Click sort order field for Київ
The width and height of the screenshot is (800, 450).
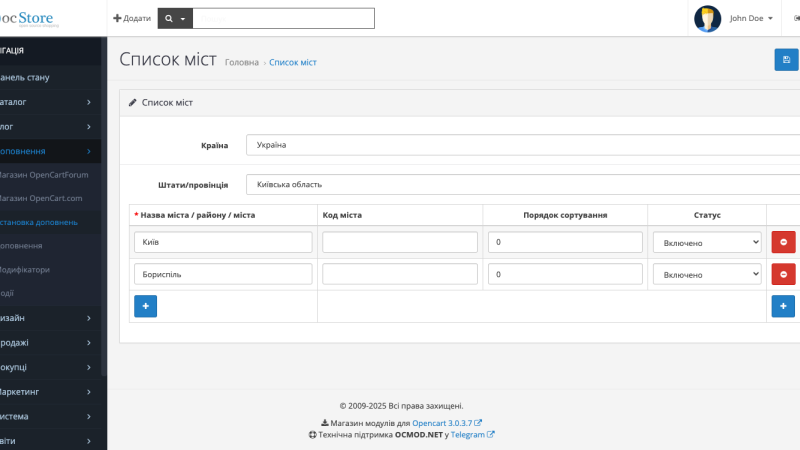565,242
